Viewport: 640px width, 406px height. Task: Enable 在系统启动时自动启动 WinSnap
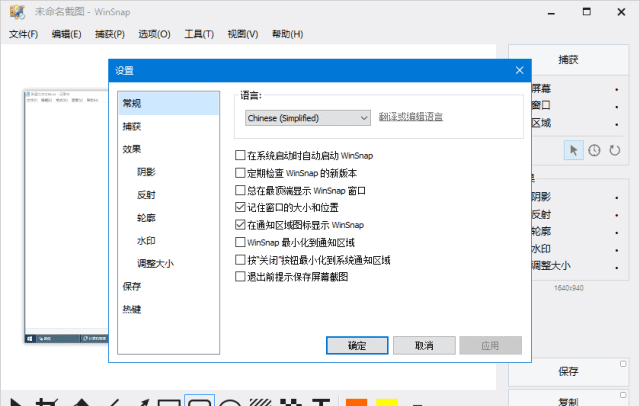pos(240,155)
